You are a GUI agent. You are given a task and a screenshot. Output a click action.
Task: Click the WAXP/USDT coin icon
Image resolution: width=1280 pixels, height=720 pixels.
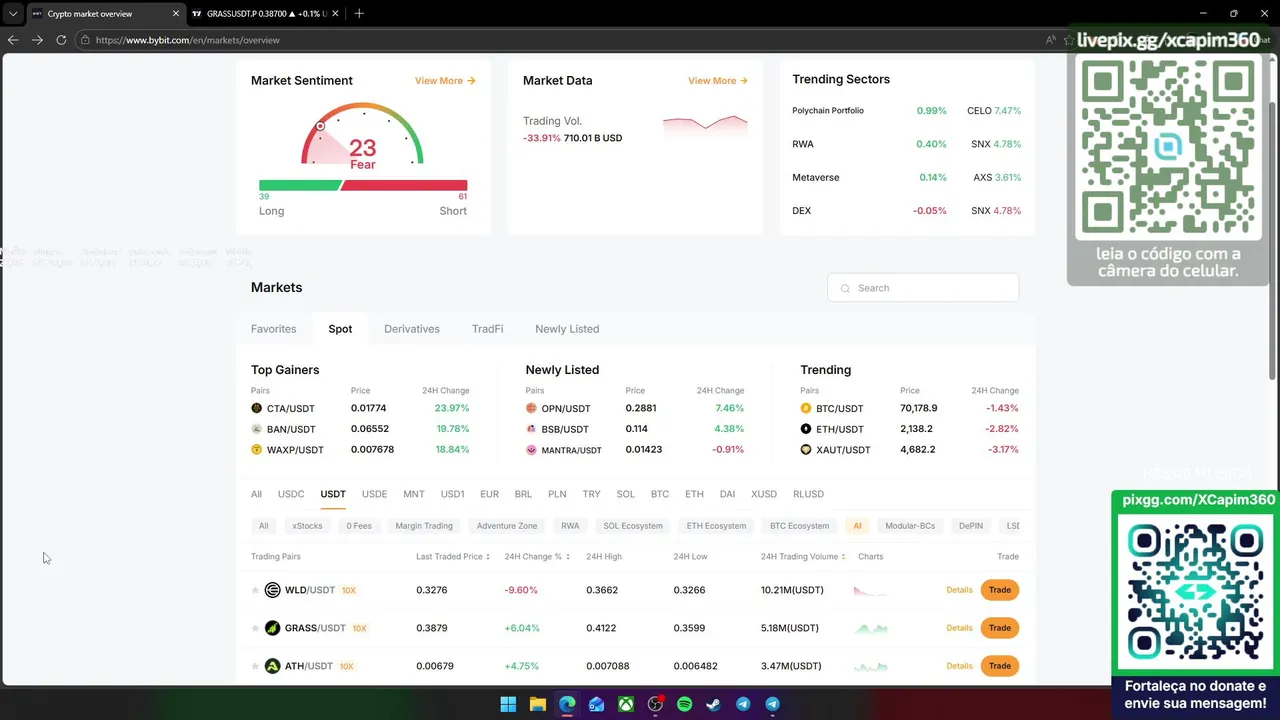click(256, 450)
